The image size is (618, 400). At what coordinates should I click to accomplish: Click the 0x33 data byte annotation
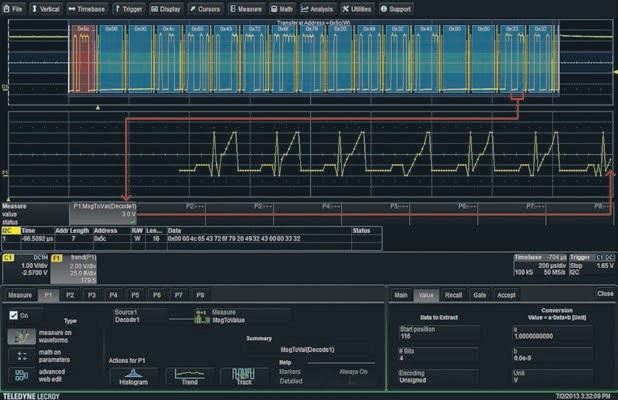coord(512,29)
